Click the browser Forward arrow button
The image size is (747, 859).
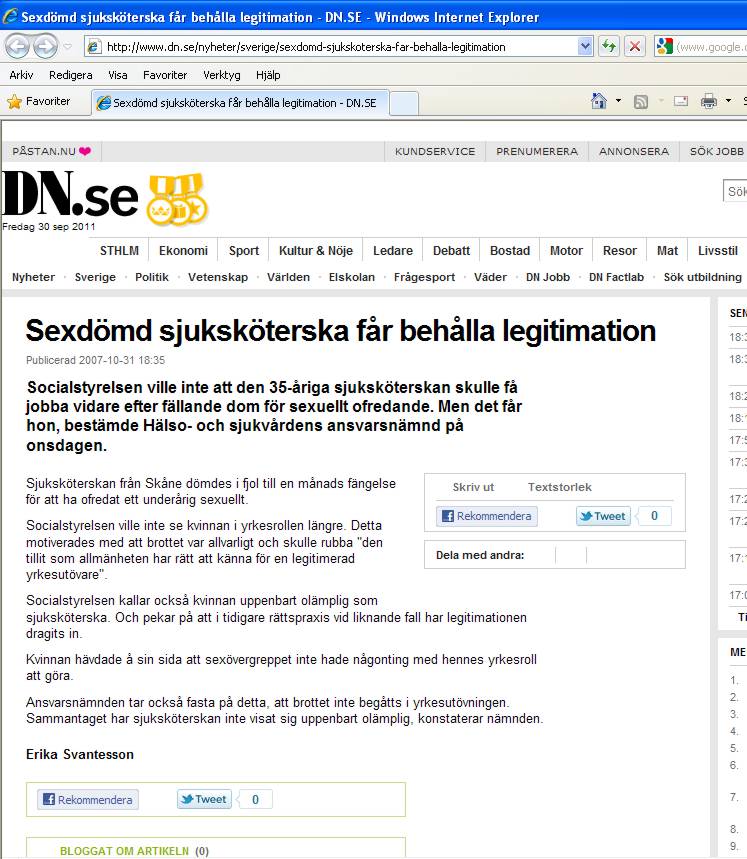tap(45, 46)
